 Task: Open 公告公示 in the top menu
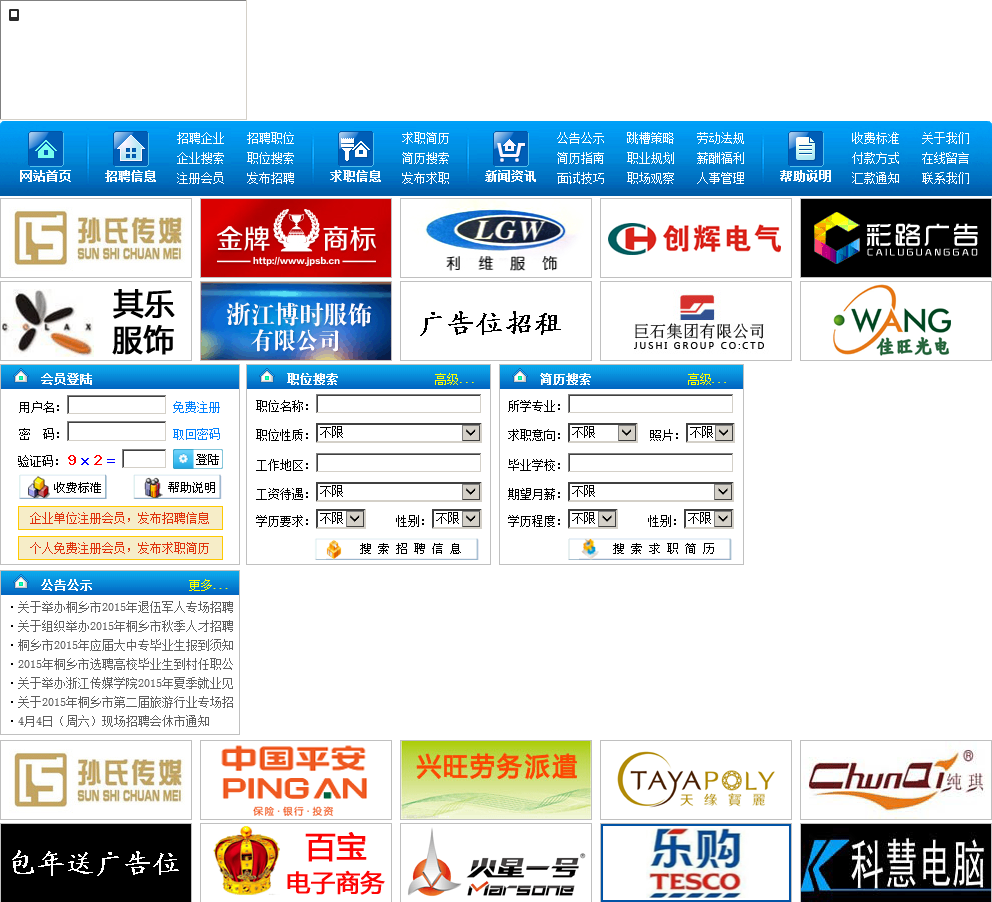point(580,139)
